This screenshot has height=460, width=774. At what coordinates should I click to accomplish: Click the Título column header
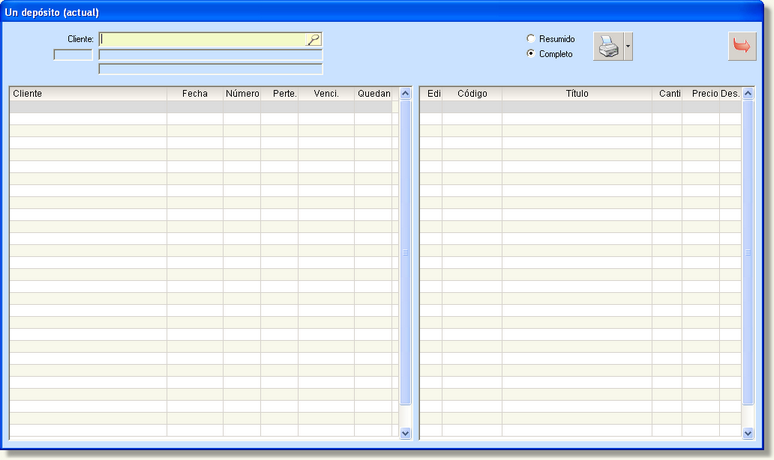coord(577,94)
